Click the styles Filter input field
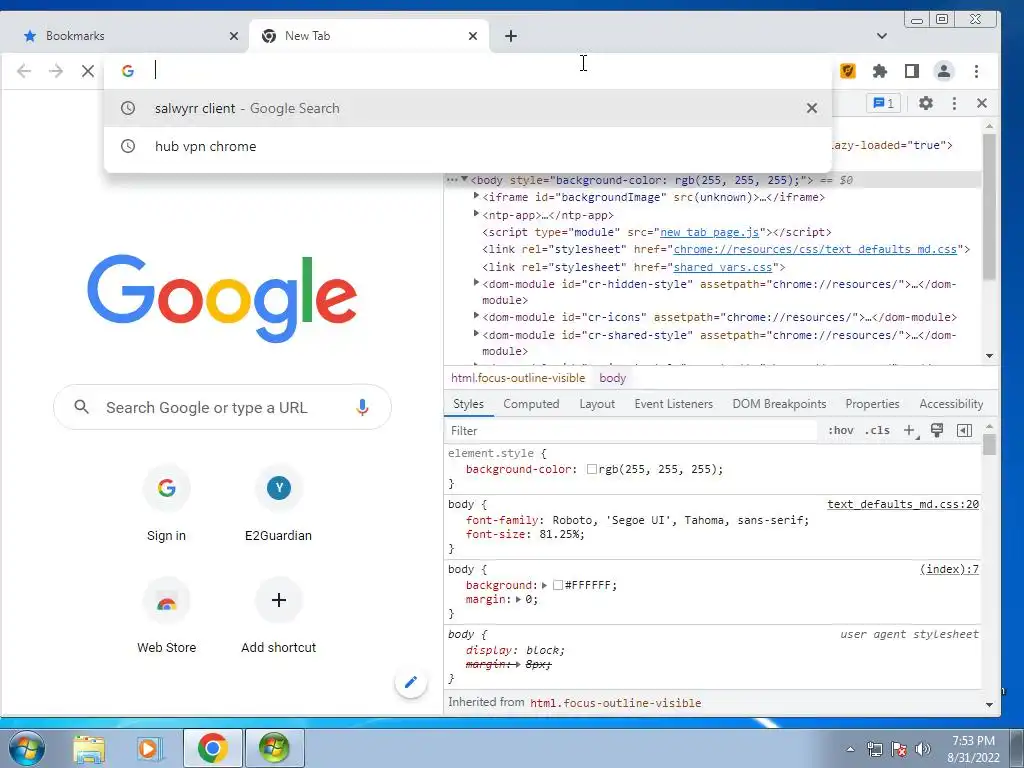This screenshot has width=1024, height=768. [632, 431]
